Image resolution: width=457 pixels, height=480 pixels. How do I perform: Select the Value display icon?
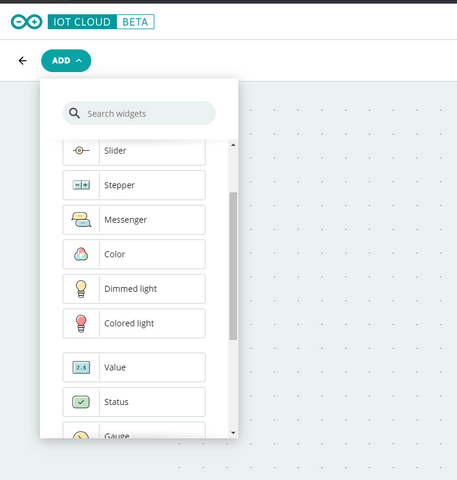pyautogui.click(x=81, y=367)
